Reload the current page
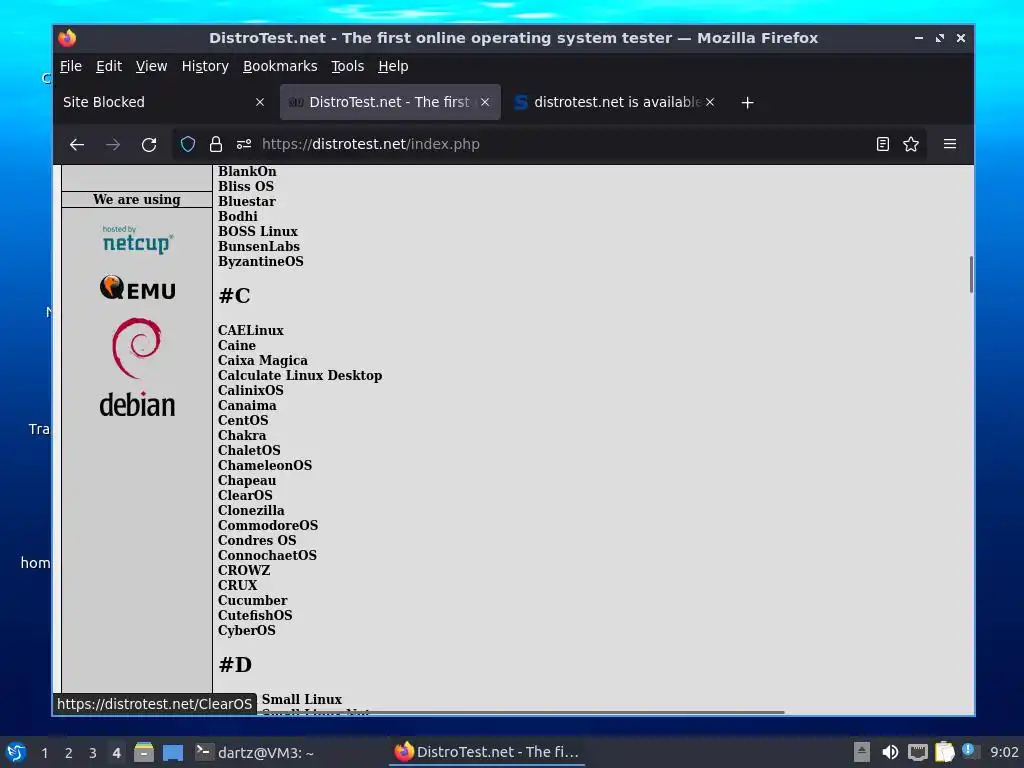This screenshot has height=768, width=1024. (x=149, y=144)
